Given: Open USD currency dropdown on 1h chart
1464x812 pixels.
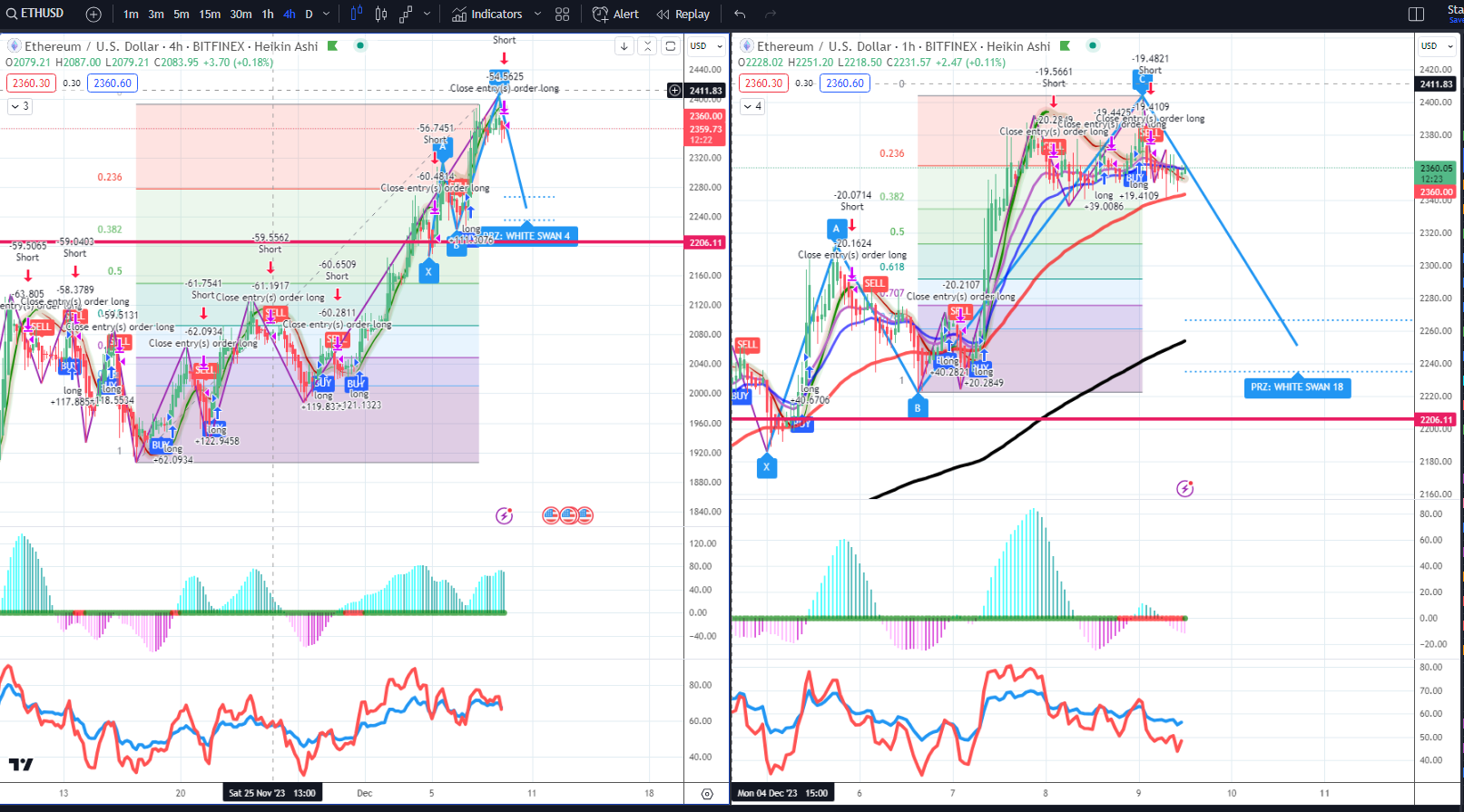Looking at the screenshot, I should pyautogui.click(x=1437, y=45).
